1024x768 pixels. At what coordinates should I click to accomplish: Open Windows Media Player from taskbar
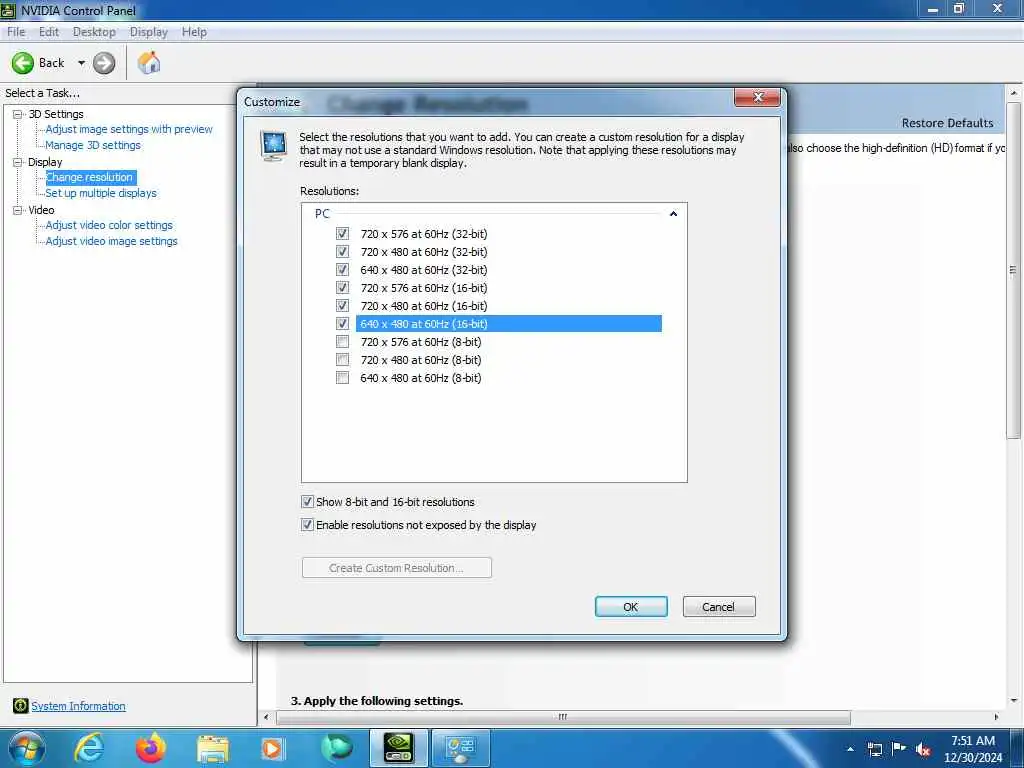point(272,748)
